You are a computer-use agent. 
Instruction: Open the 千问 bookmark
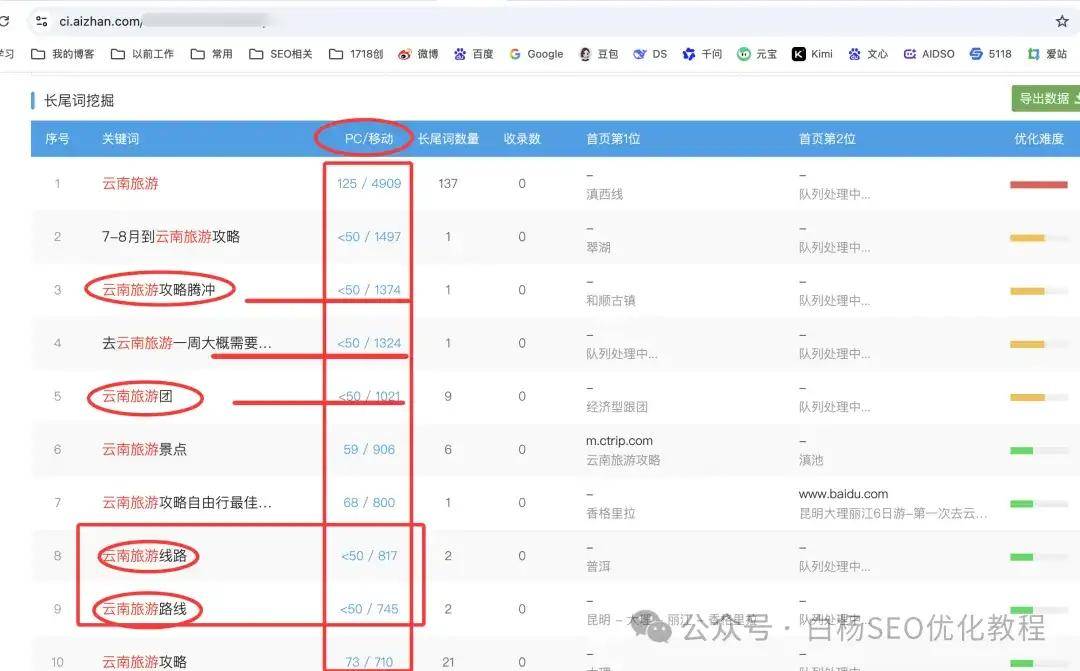pyautogui.click(x=702, y=54)
